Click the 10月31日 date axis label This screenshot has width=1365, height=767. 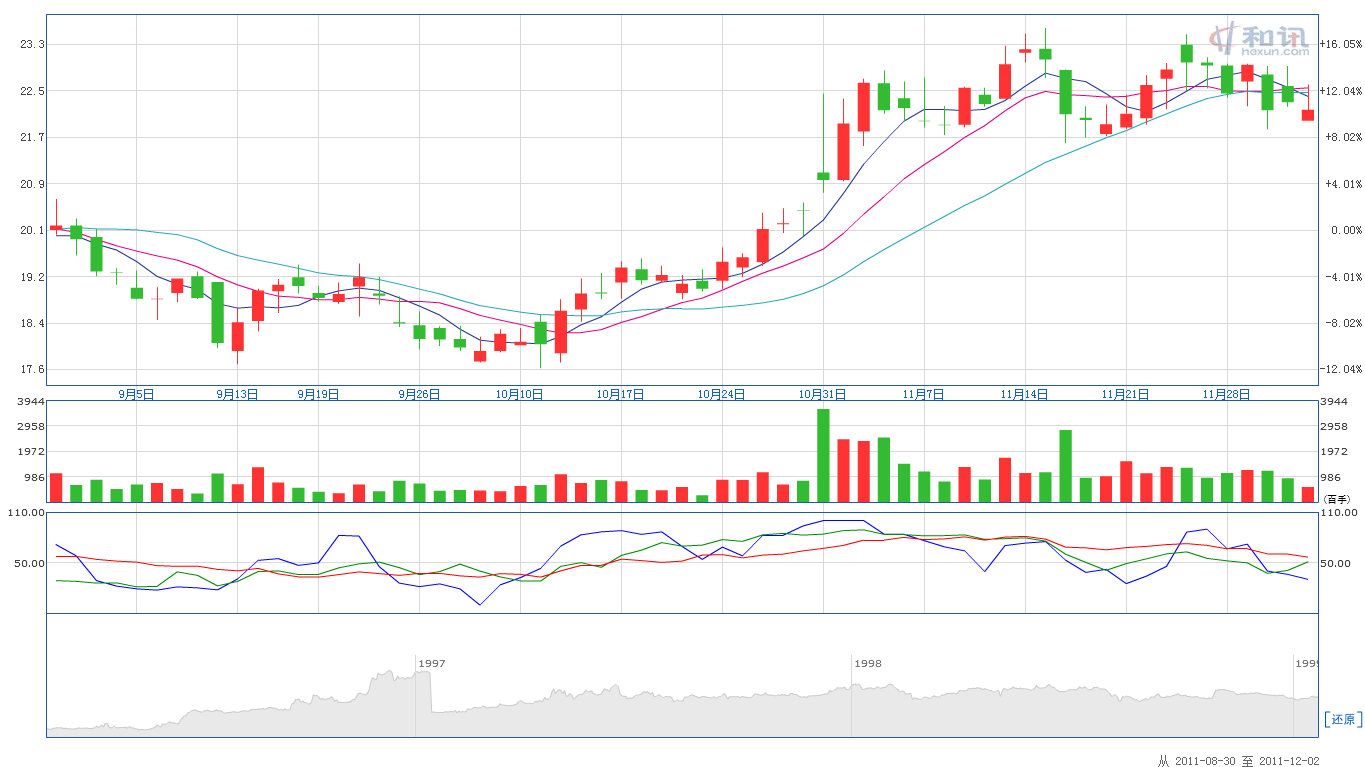pos(823,394)
